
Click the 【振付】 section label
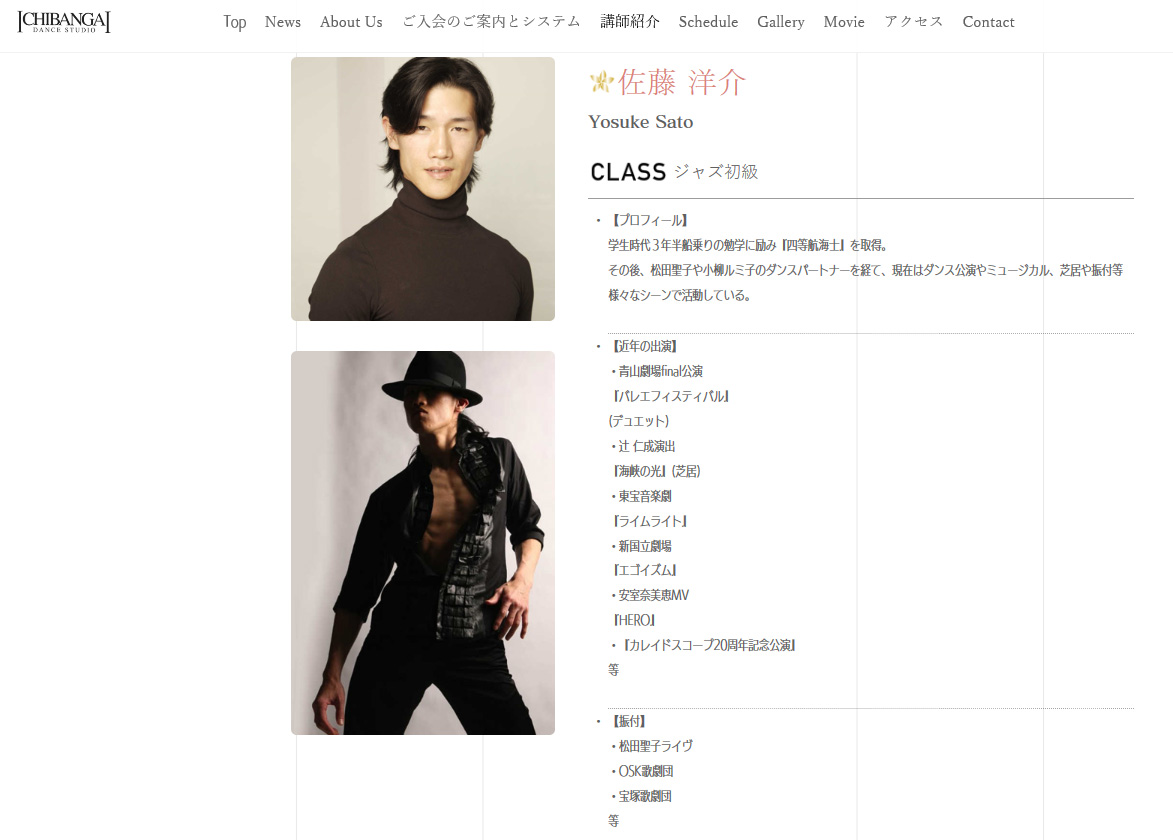[x=627, y=721]
